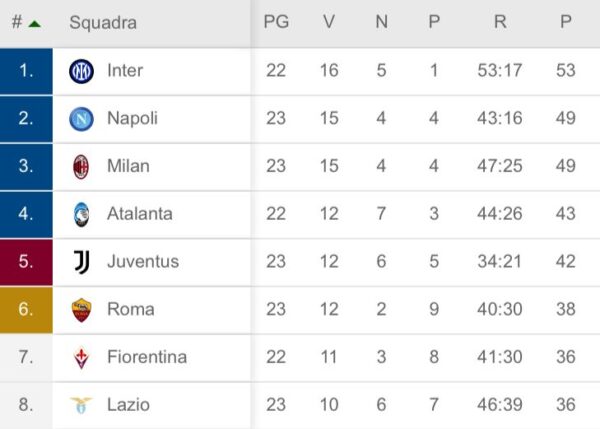The width and height of the screenshot is (600, 429).
Task: Sort by PG matches played column
Action: [x=276, y=22]
